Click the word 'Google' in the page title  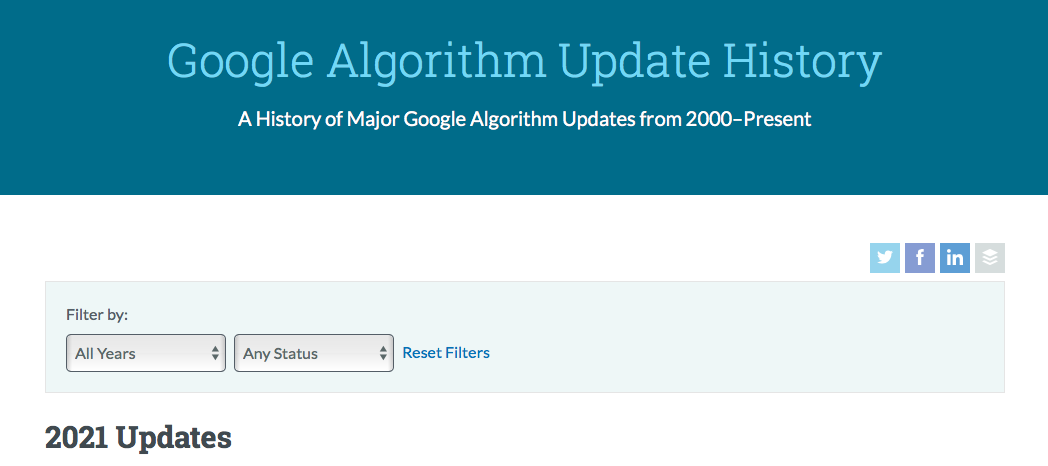[240, 62]
